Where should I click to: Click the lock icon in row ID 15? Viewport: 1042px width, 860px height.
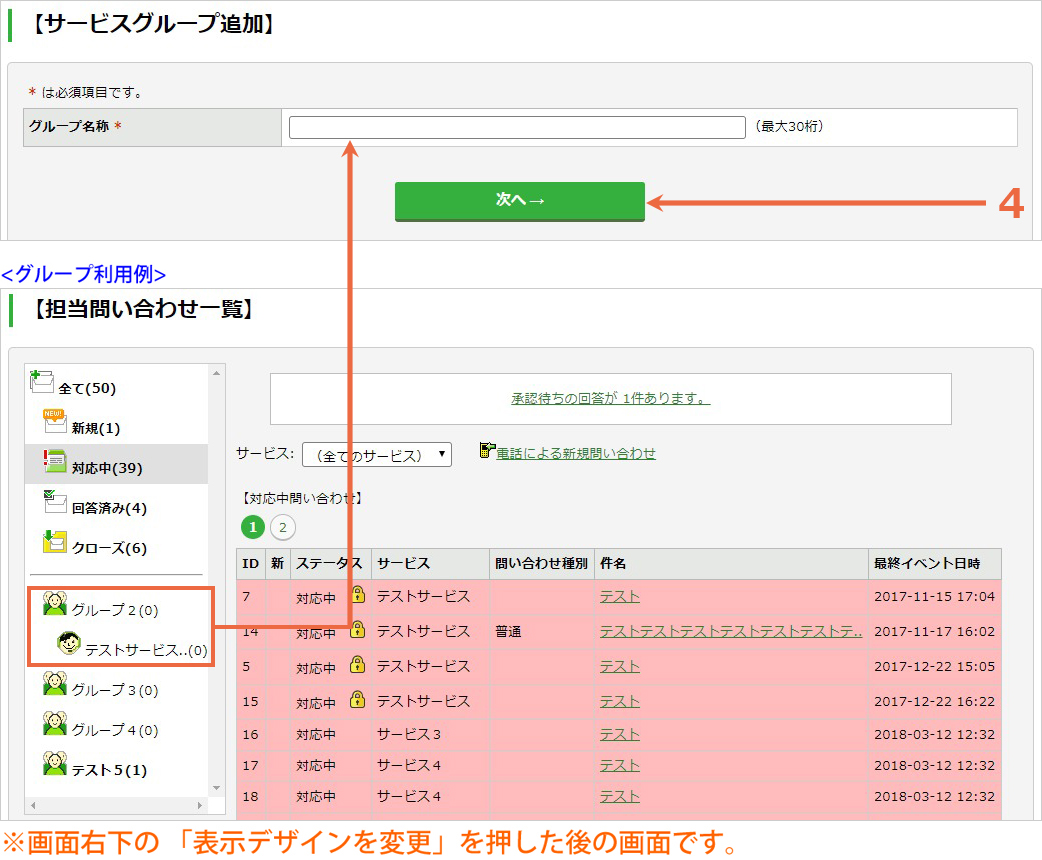tap(358, 699)
